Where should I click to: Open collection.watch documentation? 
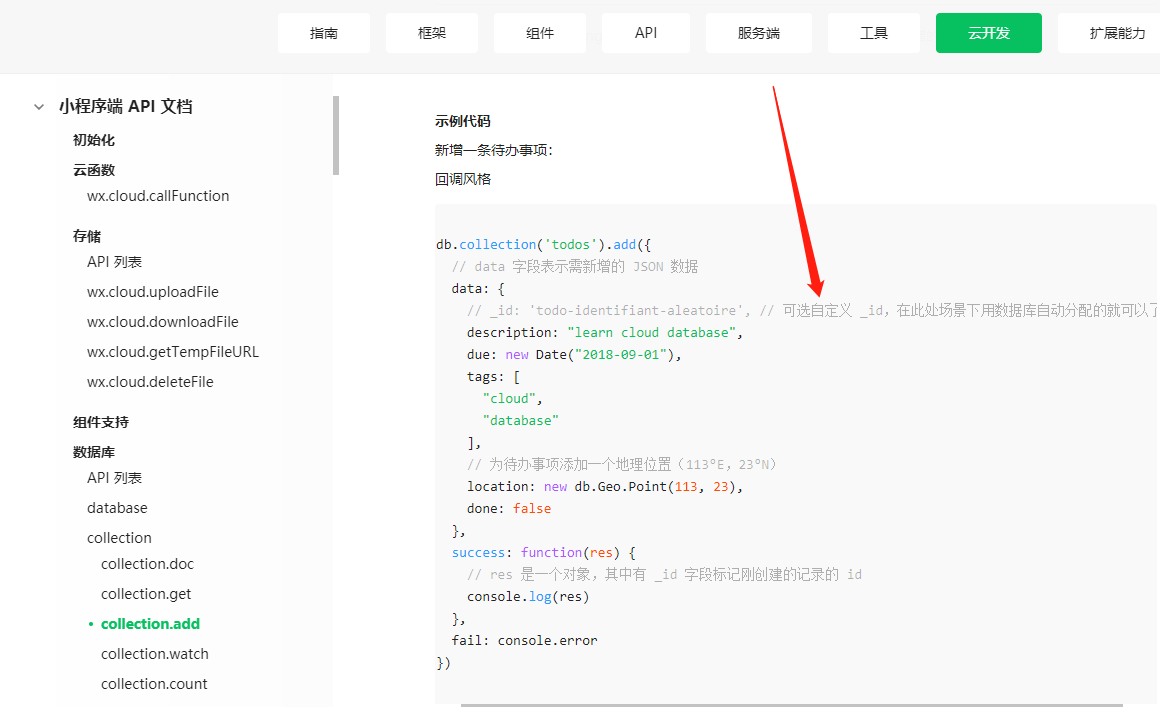pos(155,654)
